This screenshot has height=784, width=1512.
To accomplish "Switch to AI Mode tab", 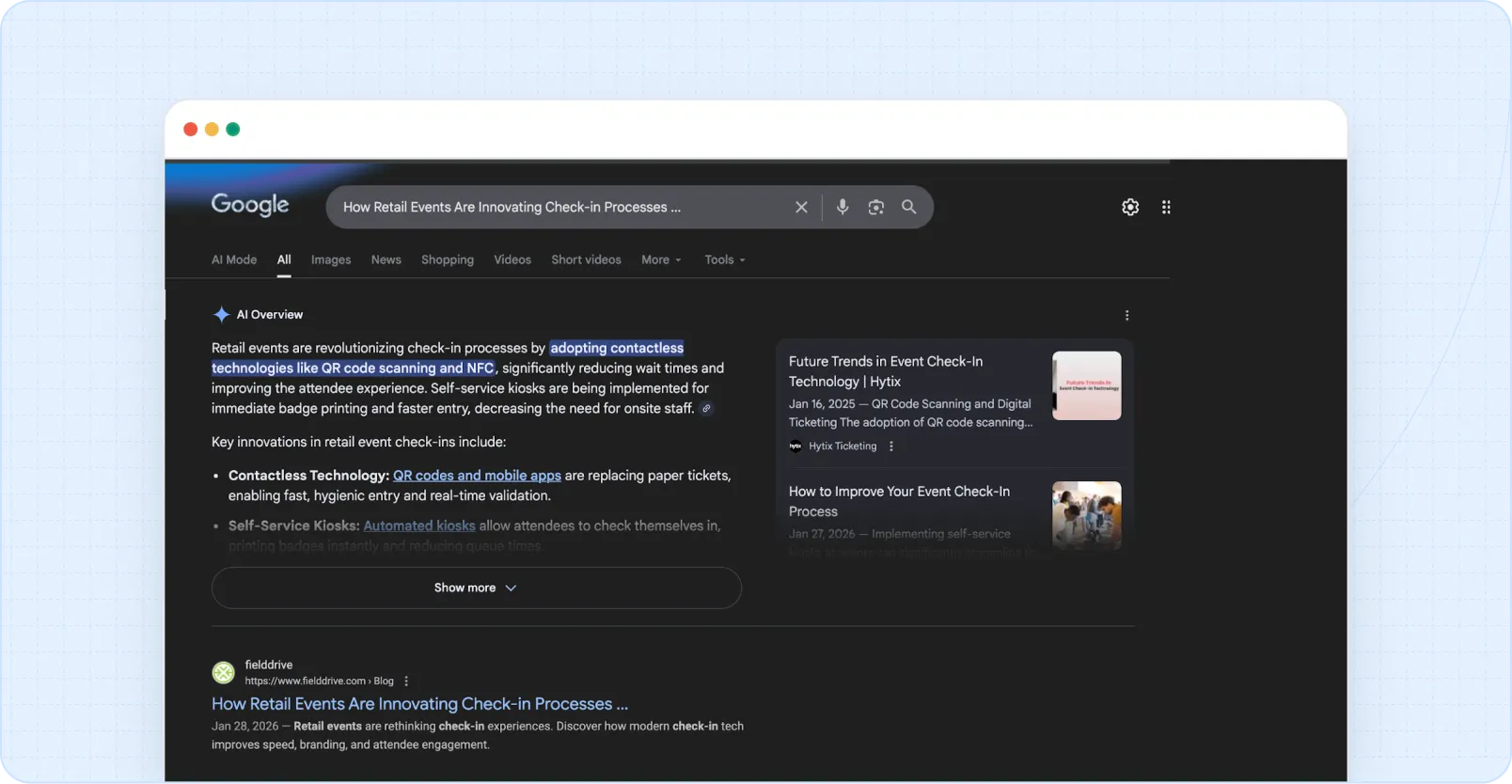I will coord(234,259).
